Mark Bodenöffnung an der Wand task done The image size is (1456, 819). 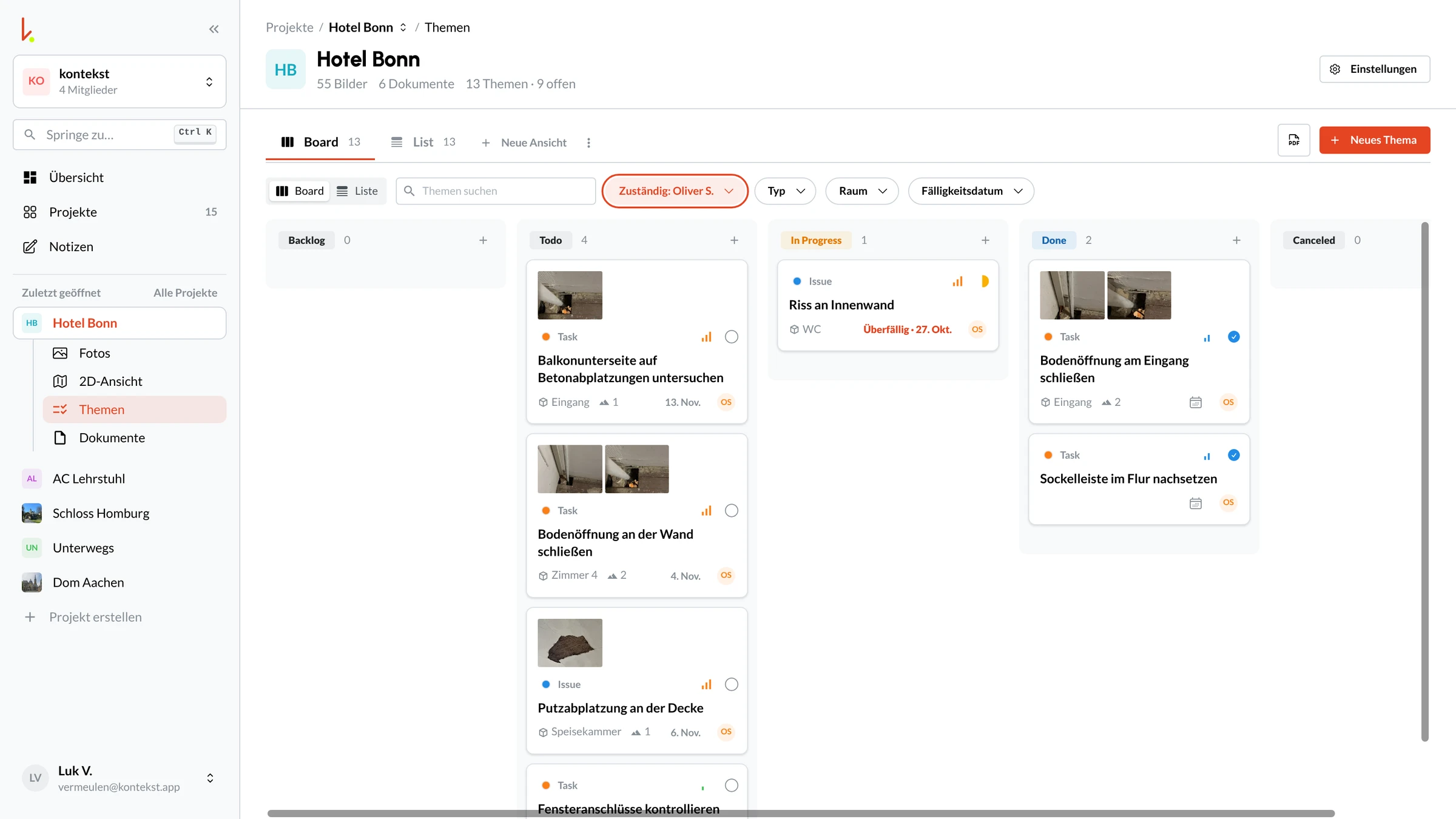point(732,511)
